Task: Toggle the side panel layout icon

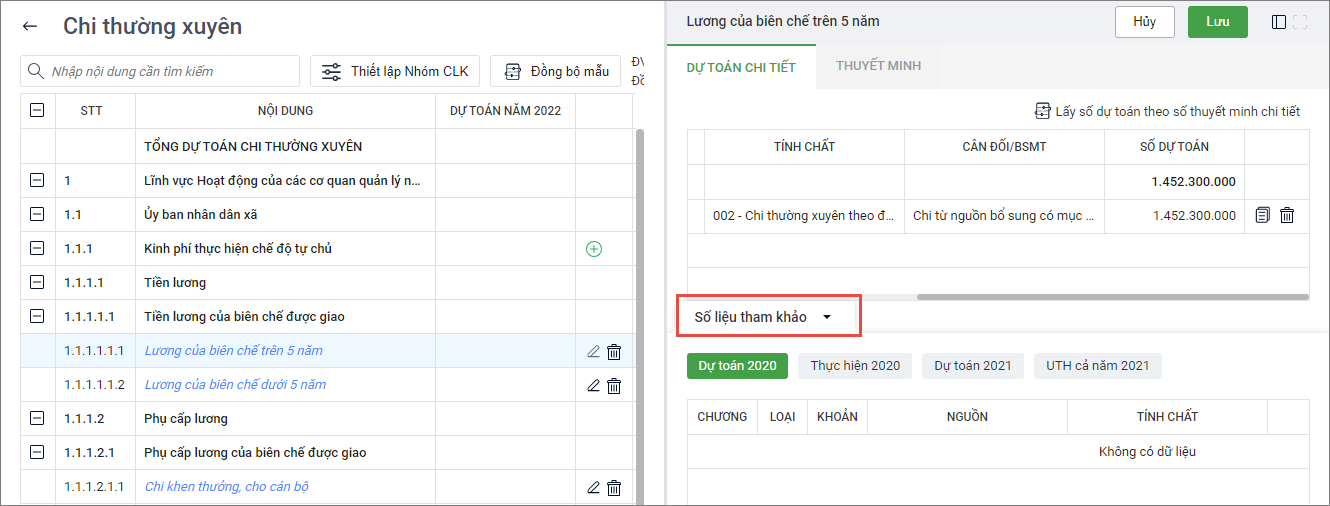Action: click(x=1279, y=22)
